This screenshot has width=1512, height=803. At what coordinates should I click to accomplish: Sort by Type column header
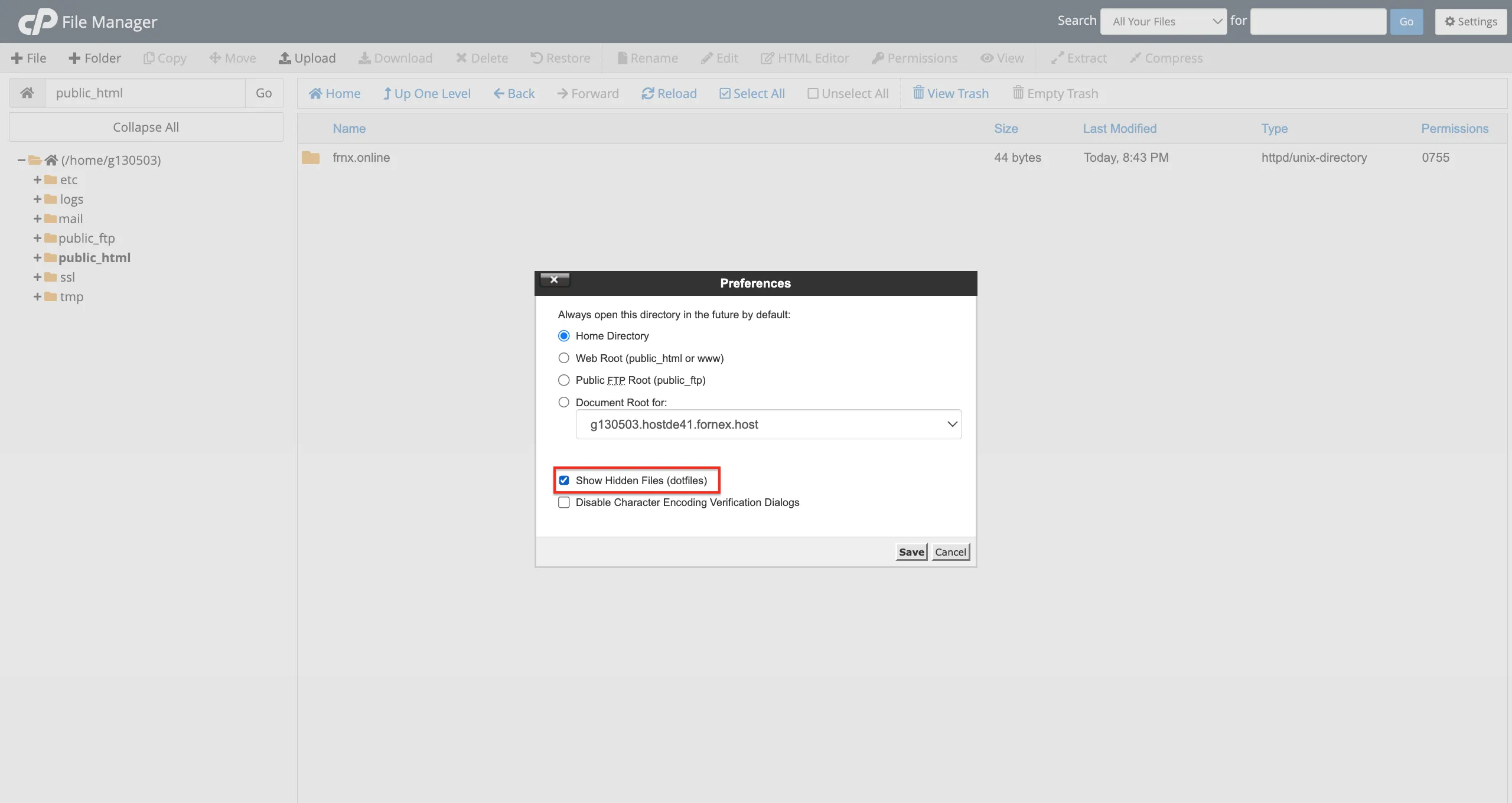[1275, 128]
